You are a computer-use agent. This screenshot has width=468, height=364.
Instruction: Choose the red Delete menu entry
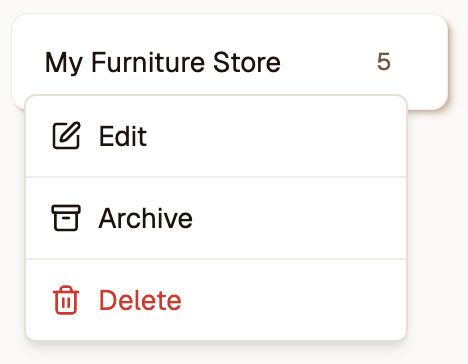[216, 300]
